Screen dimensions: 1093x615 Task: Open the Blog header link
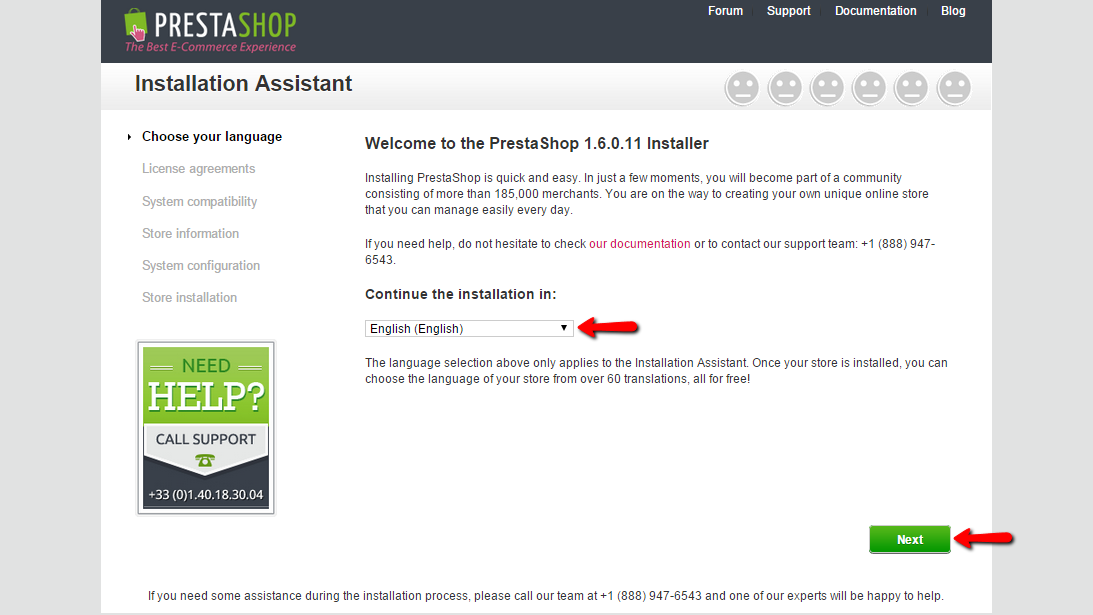click(x=953, y=11)
